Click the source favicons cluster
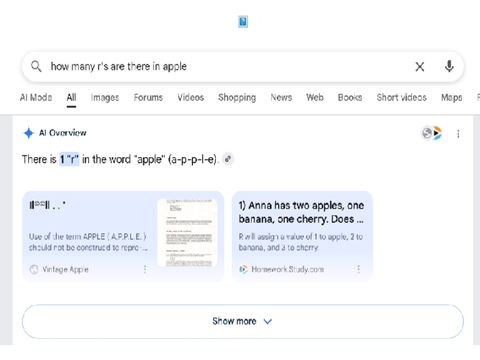 [432, 133]
